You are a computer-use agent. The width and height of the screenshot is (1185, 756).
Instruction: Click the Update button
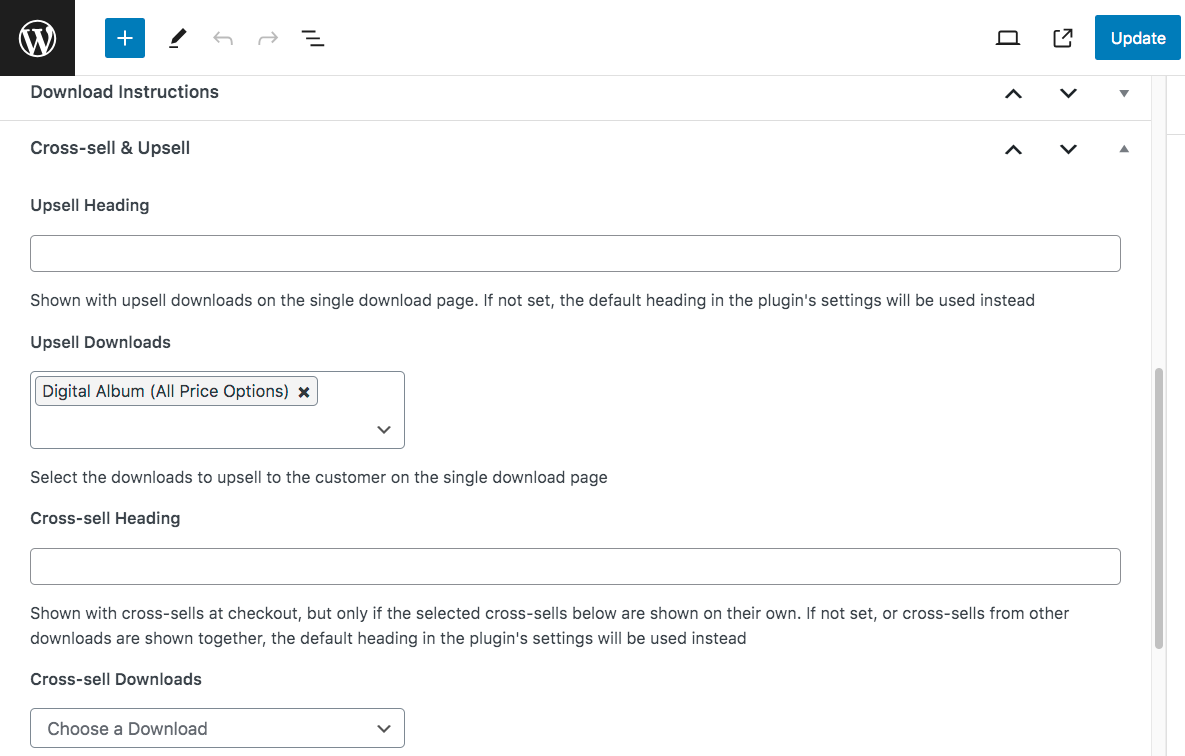point(1137,37)
